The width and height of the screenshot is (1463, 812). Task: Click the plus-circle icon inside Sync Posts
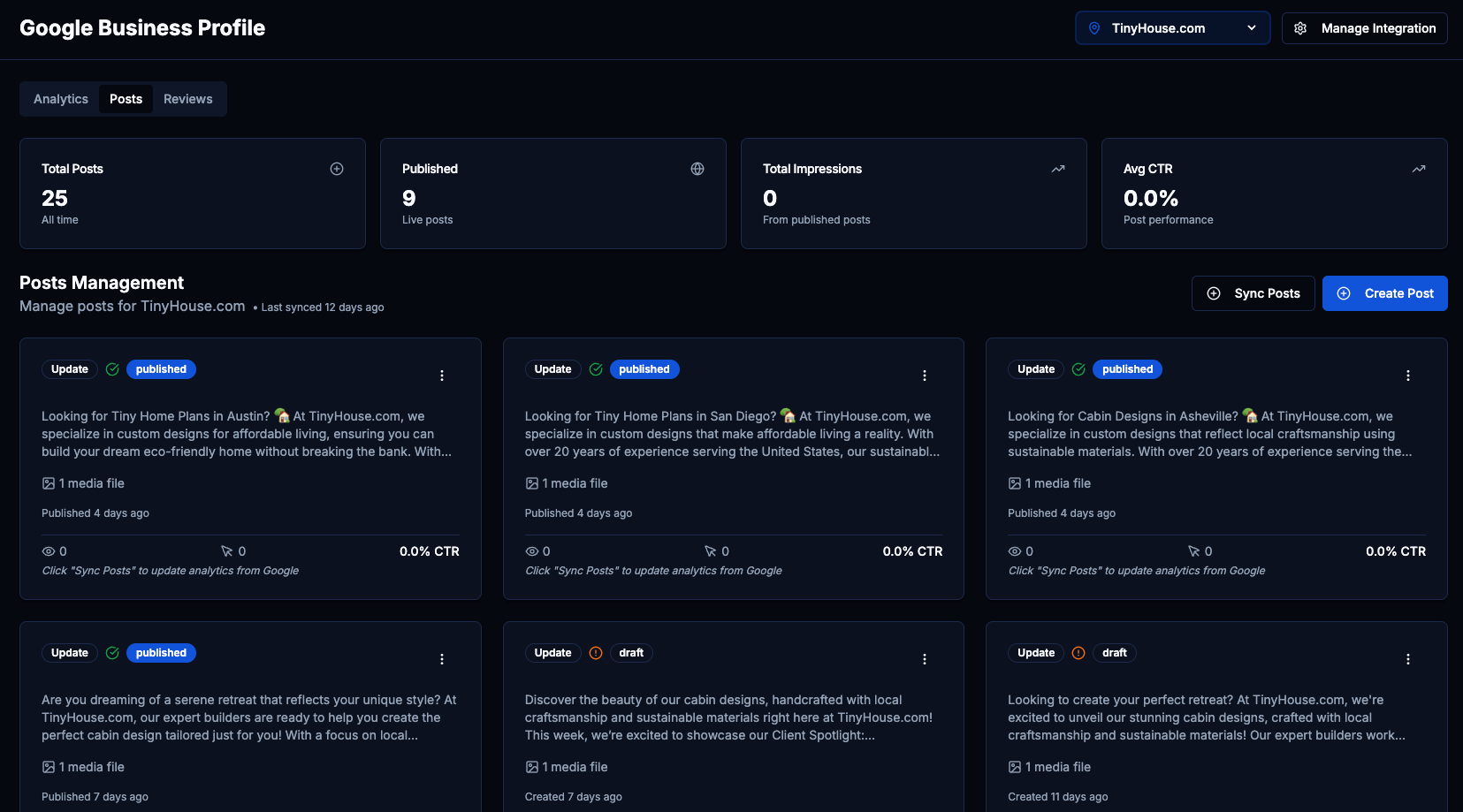[1214, 293]
